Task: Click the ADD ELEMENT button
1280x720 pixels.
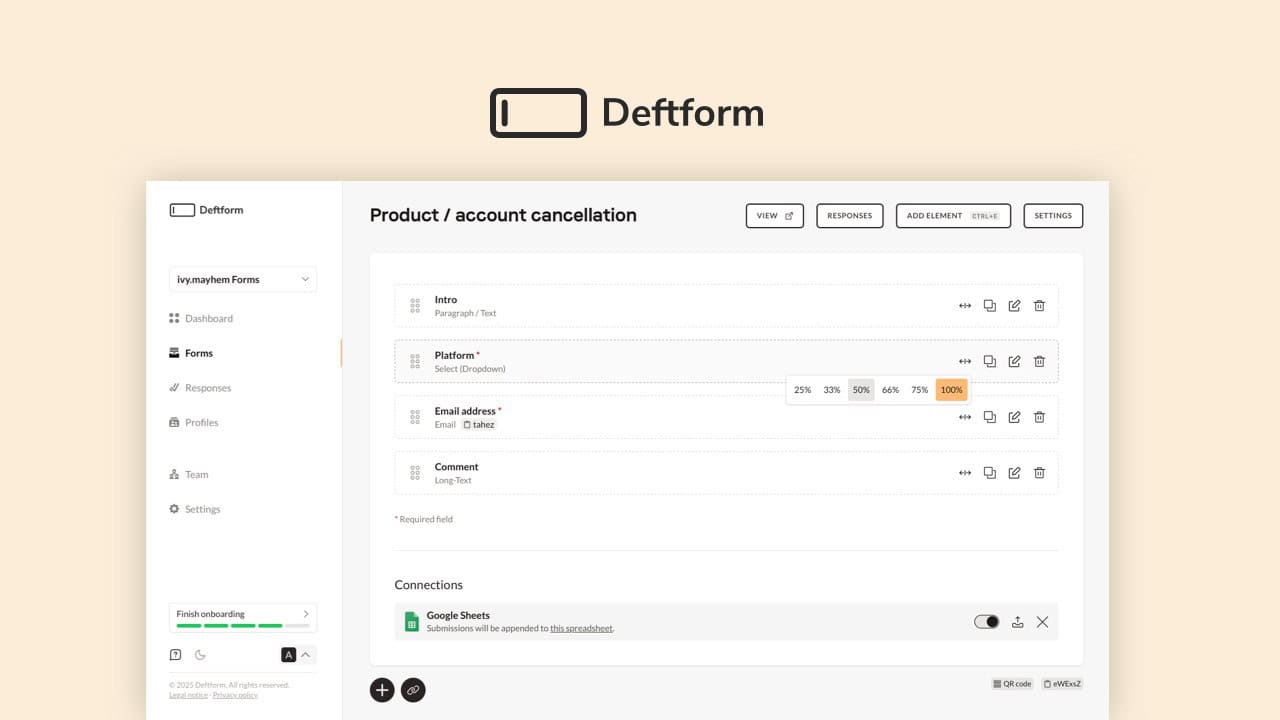Action: point(953,215)
